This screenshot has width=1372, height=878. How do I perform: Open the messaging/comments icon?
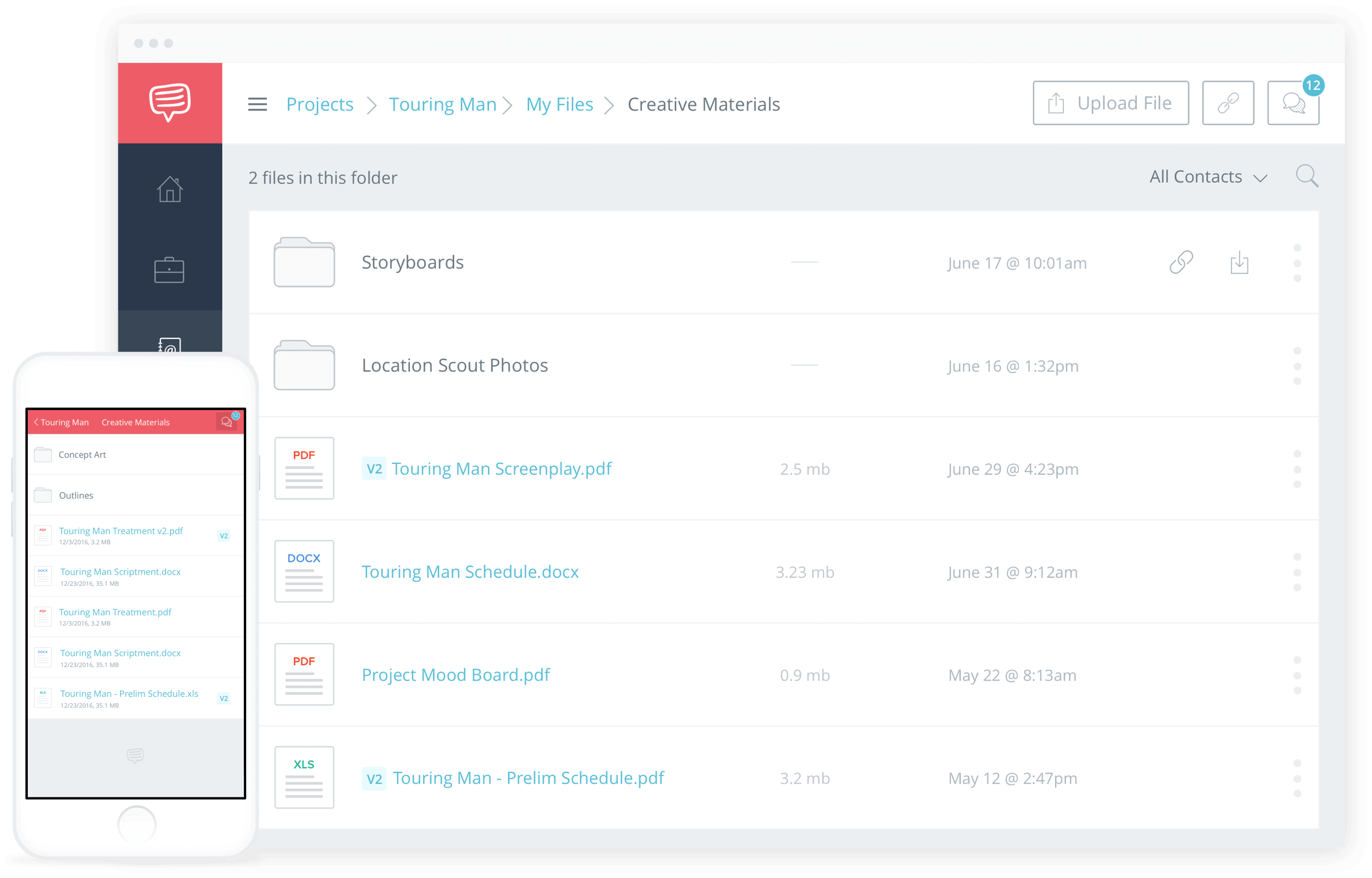pyautogui.click(x=1294, y=103)
